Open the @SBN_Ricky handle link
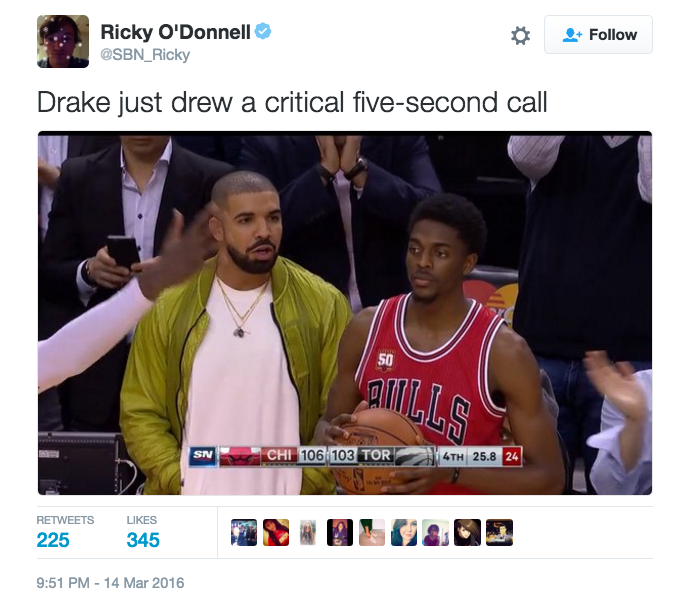The height and width of the screenshot is (598, 691). tap(145, 55)
